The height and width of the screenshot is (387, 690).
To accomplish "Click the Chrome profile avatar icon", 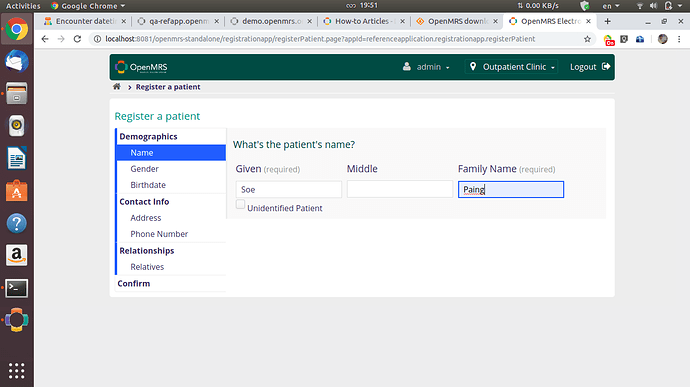I will (x=662, y=39).
